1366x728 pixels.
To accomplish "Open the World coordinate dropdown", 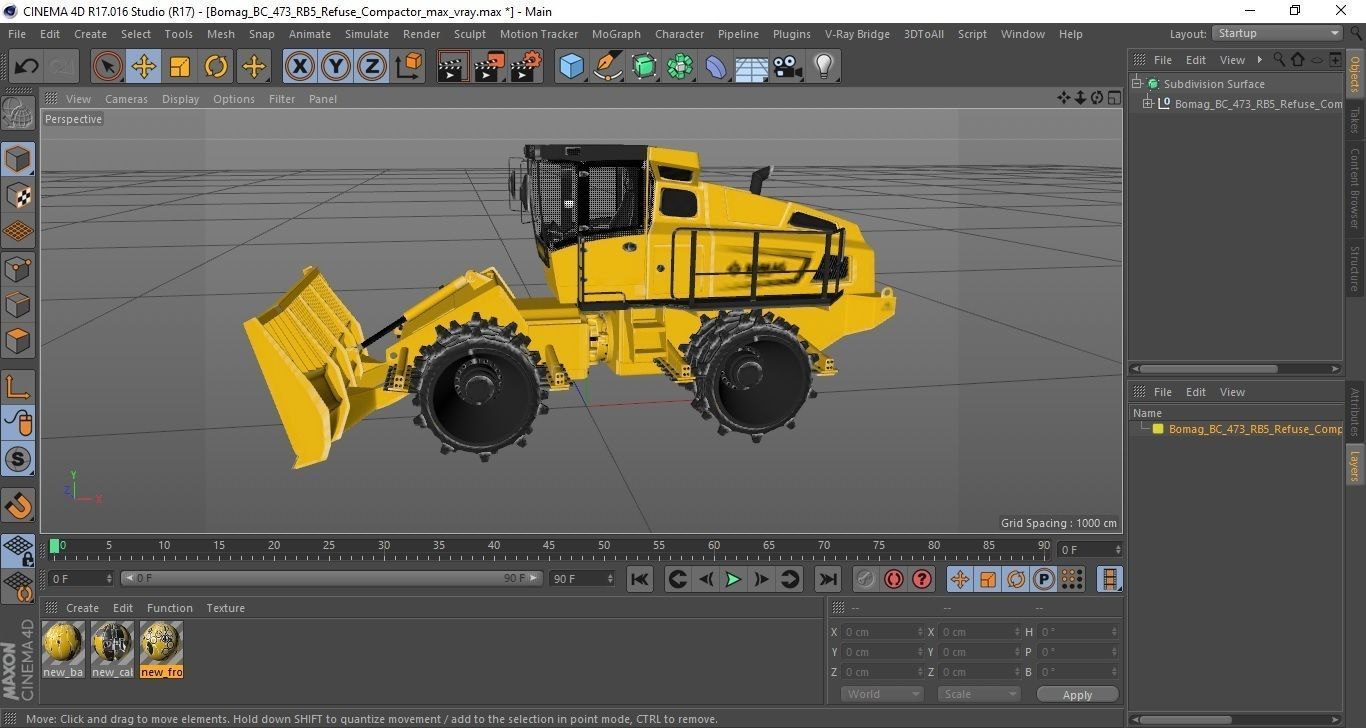I will [x=882, y=694].
